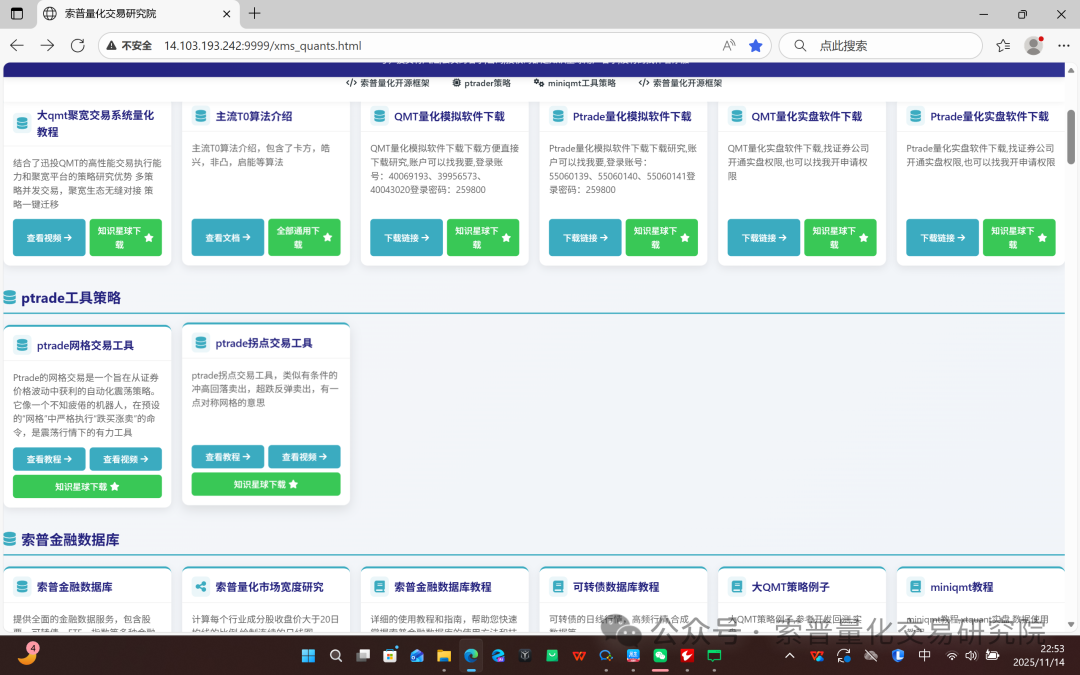Click 知识星球下载 on Ptrade量化模拟软件下载 card
Screen dimensions: 1080x675
[x=661, y=238]
